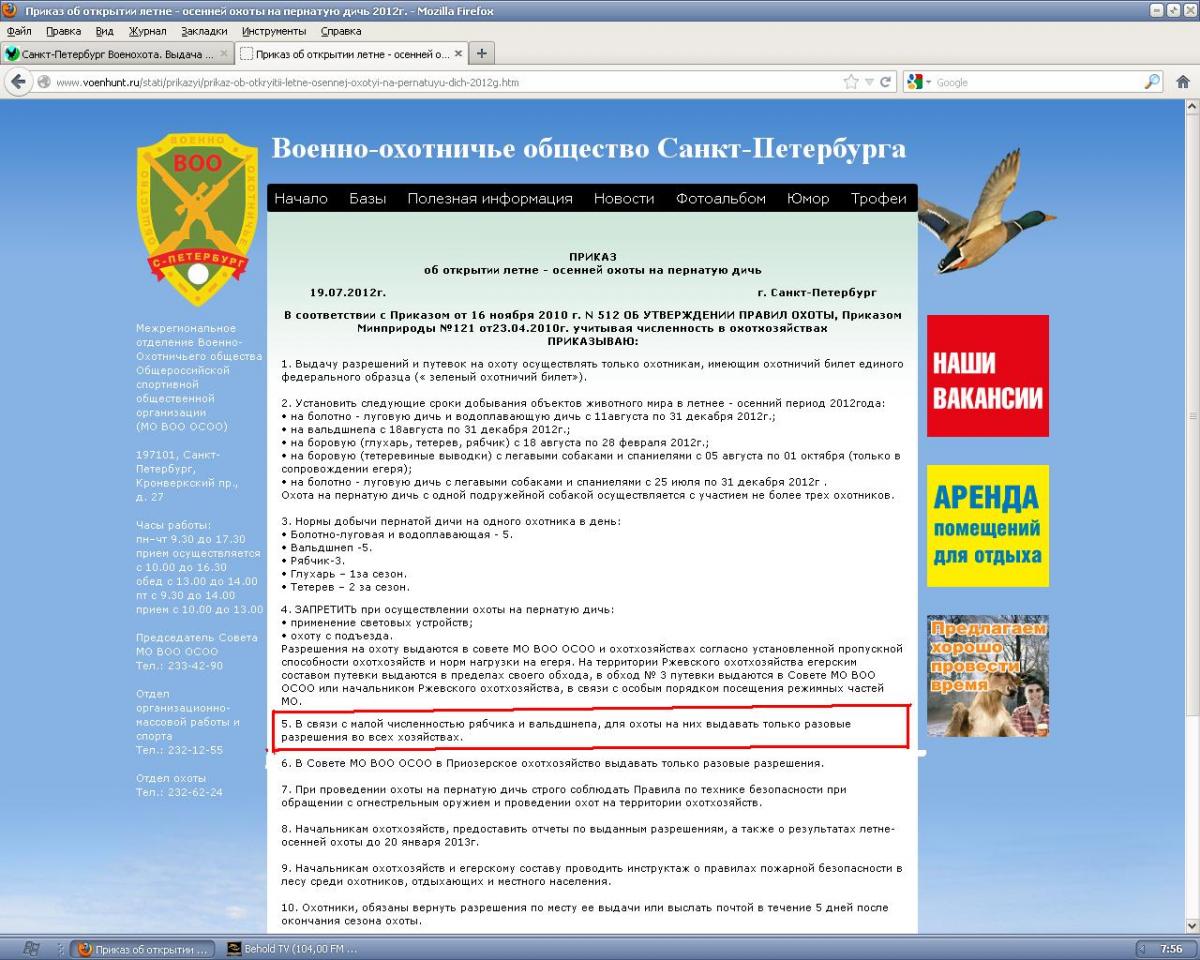Open the Google search engine dropdown

click(x=916, y=82)
